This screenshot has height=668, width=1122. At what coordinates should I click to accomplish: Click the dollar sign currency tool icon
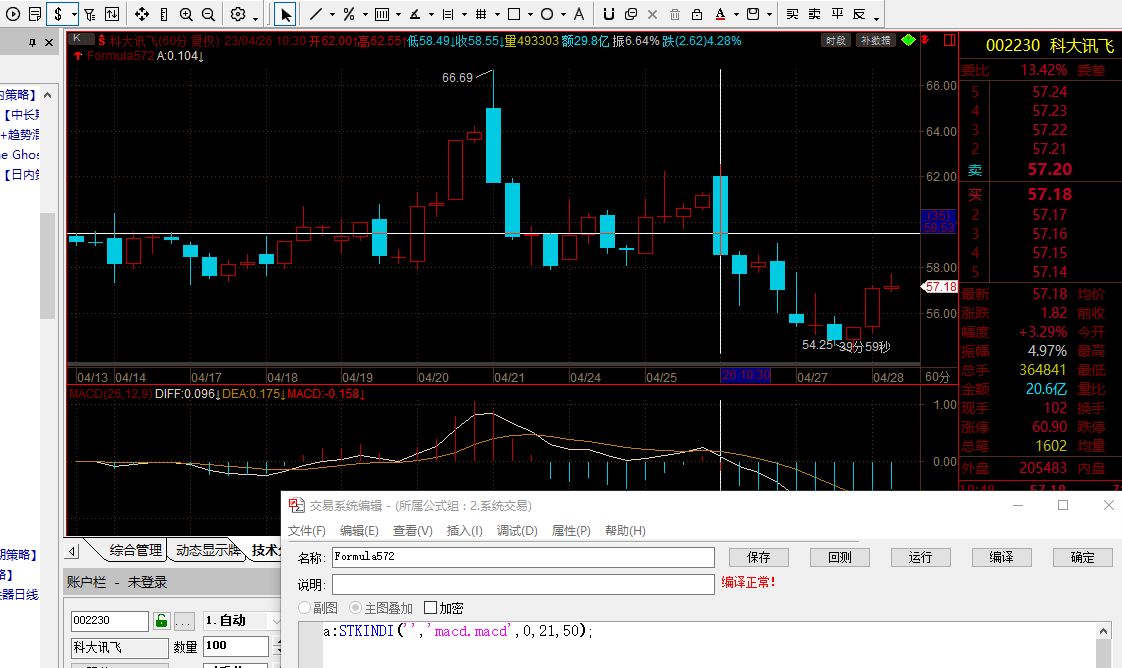58,14
